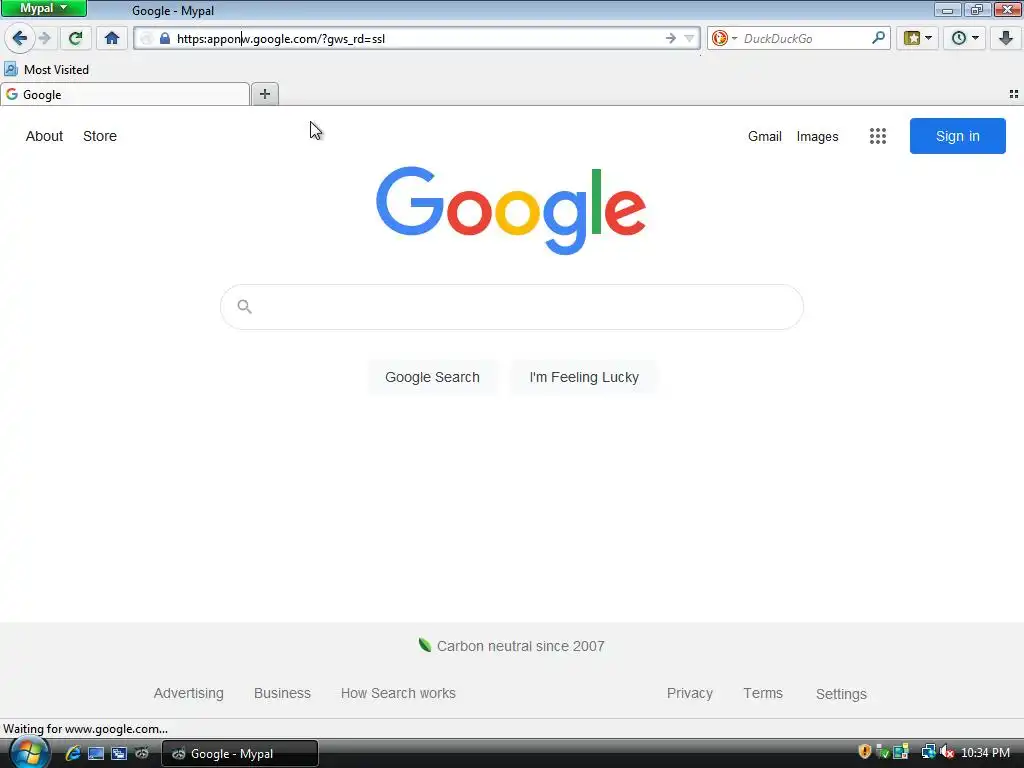Focus the main Google search field

coord(512,307)
